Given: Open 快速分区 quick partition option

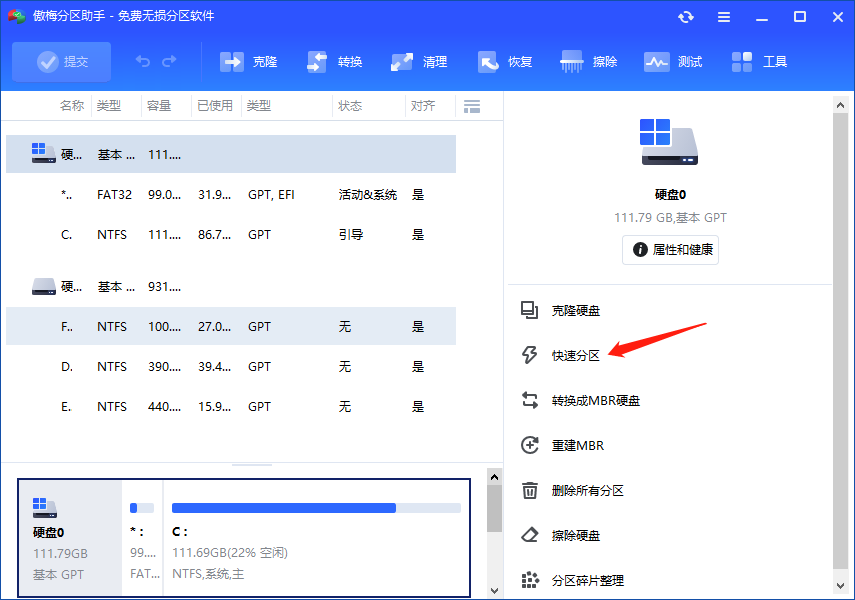Looking at the screenshot, I should (x=574, y=354).
